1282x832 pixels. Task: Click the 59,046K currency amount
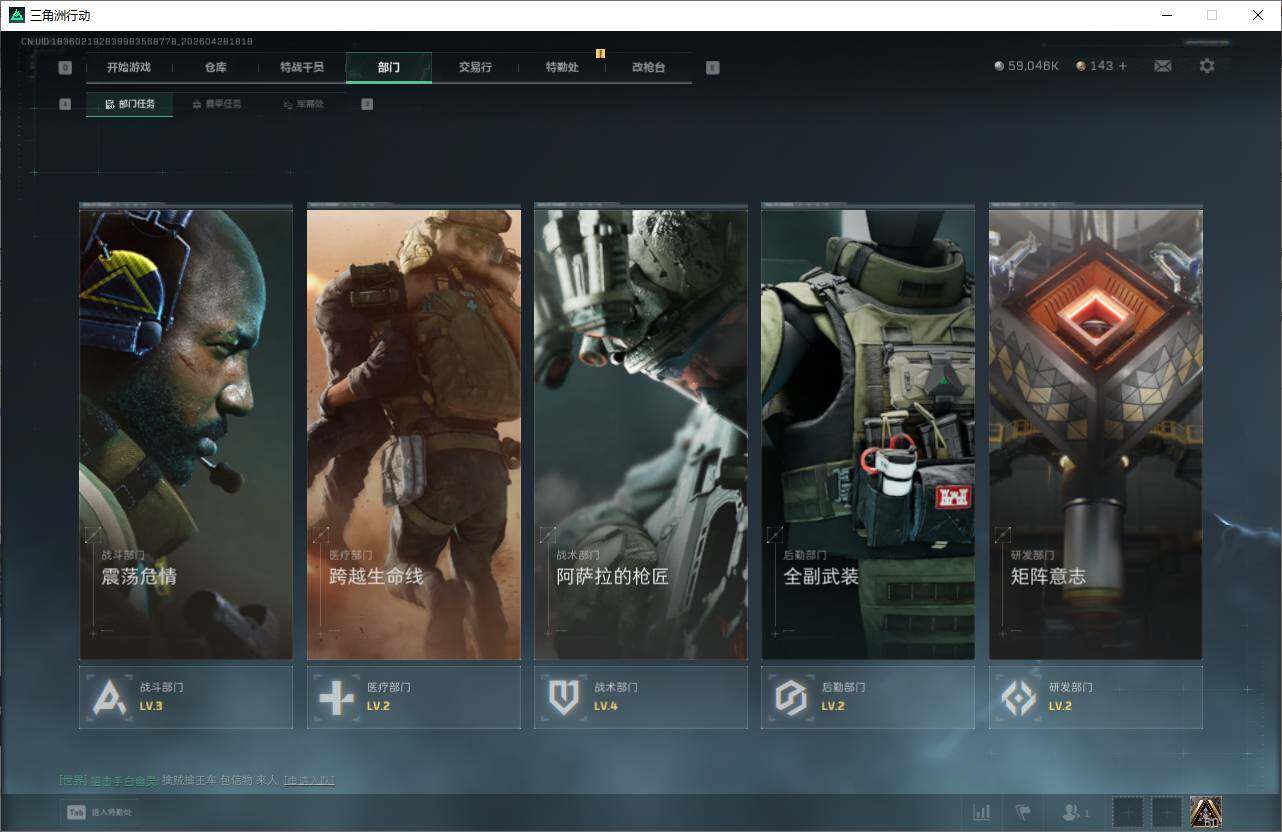pos(1034,66)
